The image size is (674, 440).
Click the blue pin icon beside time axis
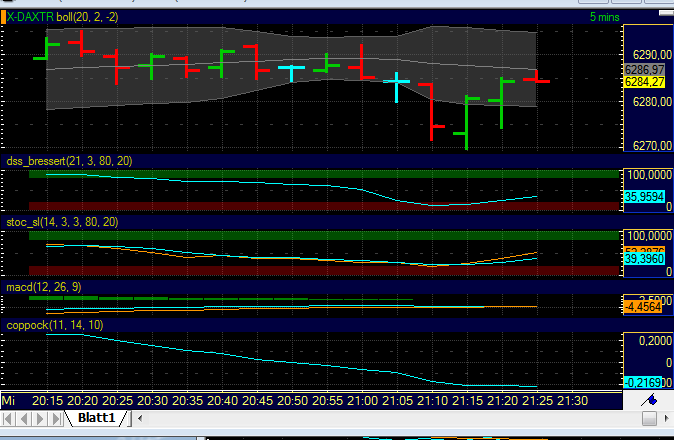coord(649,400)
